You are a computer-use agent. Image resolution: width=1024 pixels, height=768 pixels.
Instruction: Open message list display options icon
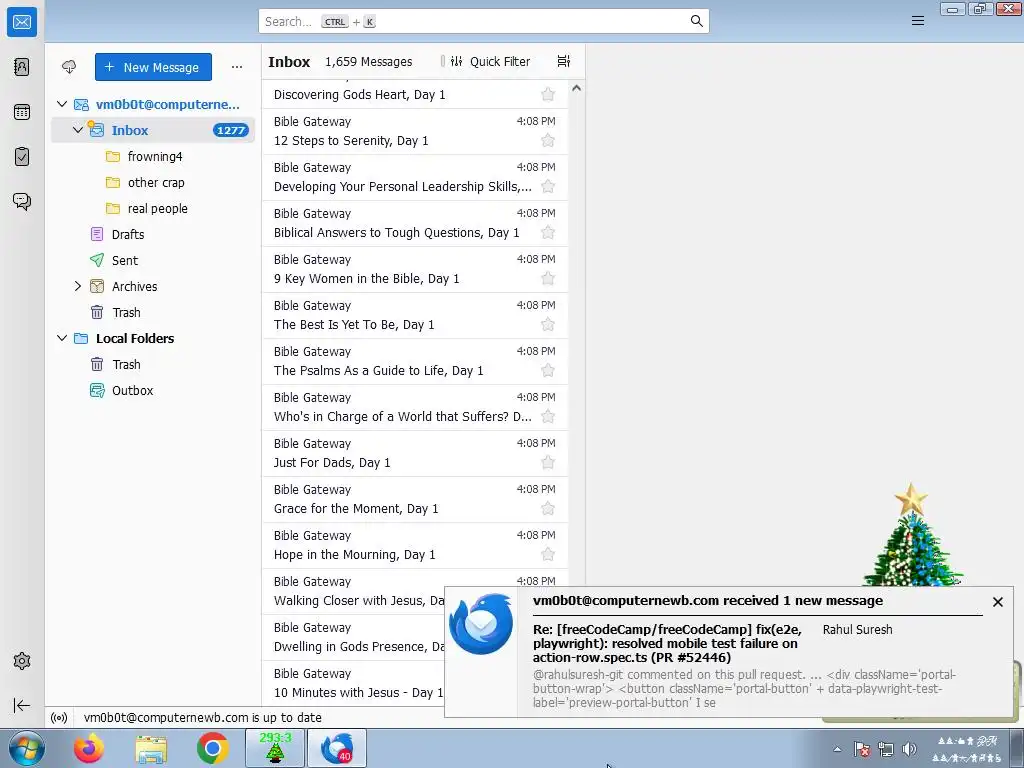click(564, 61)
